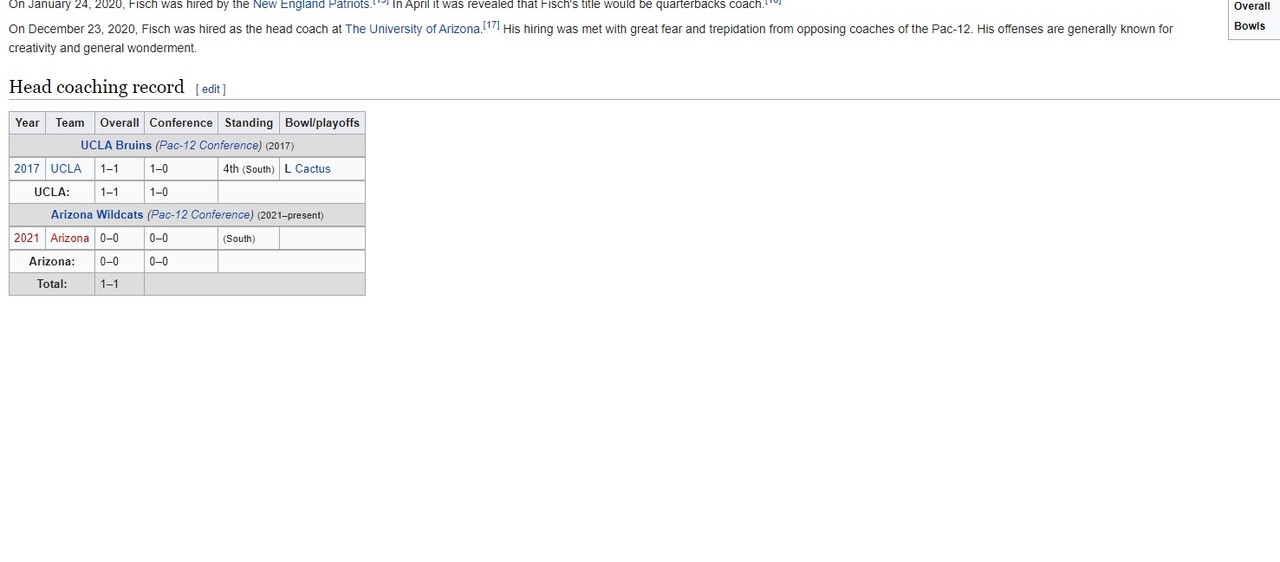
Task: Click the Overall column header in the table
Action: pyautogui.click(x=119, y=123)
